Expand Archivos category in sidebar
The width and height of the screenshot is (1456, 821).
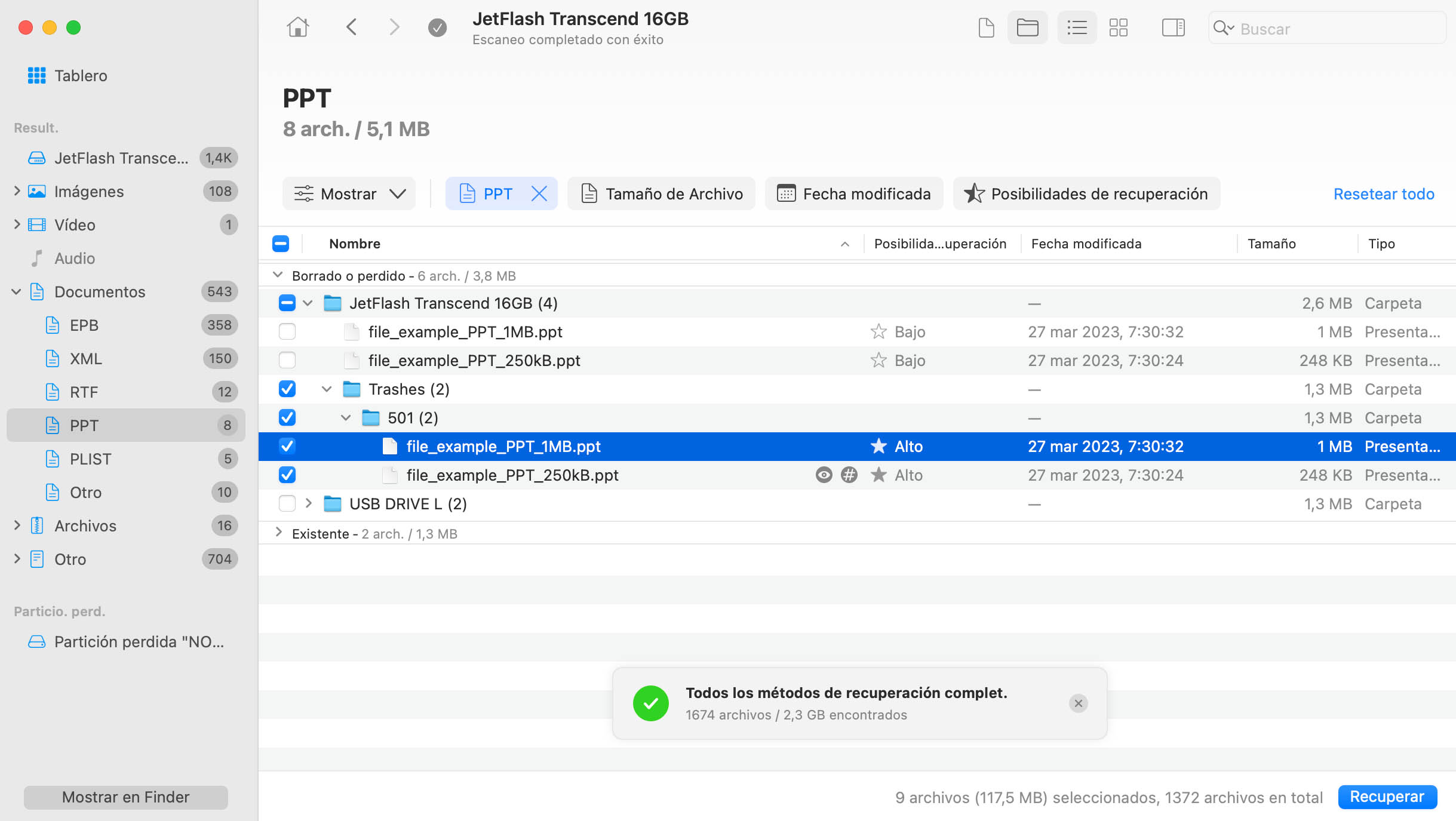[17, 525]
